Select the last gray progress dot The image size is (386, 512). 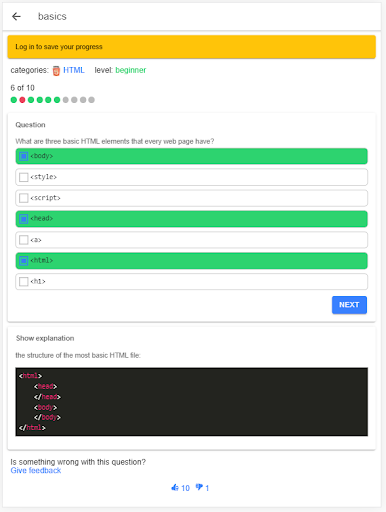pos(91,100)
